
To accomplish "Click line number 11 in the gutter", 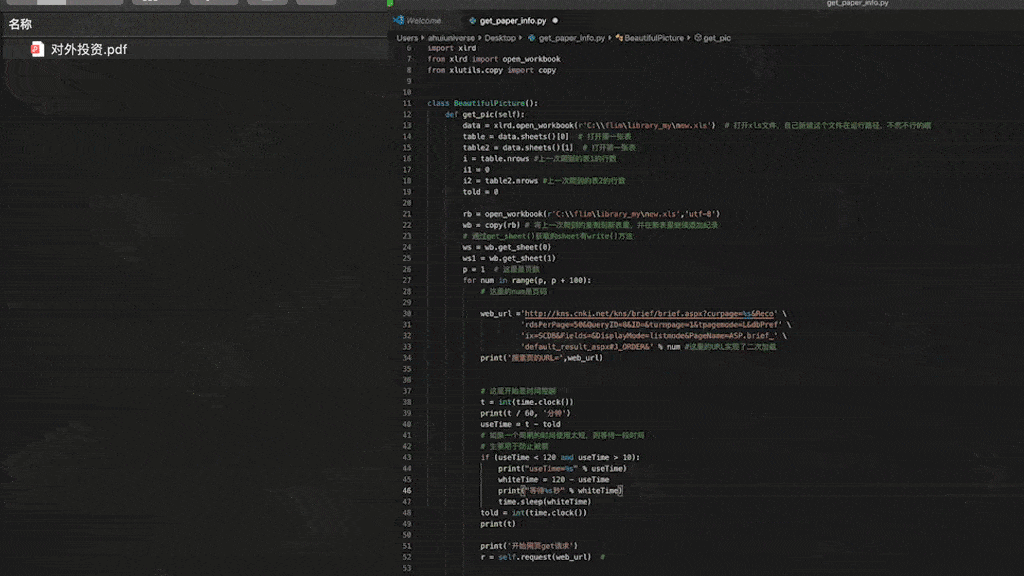I will (407, 103).
